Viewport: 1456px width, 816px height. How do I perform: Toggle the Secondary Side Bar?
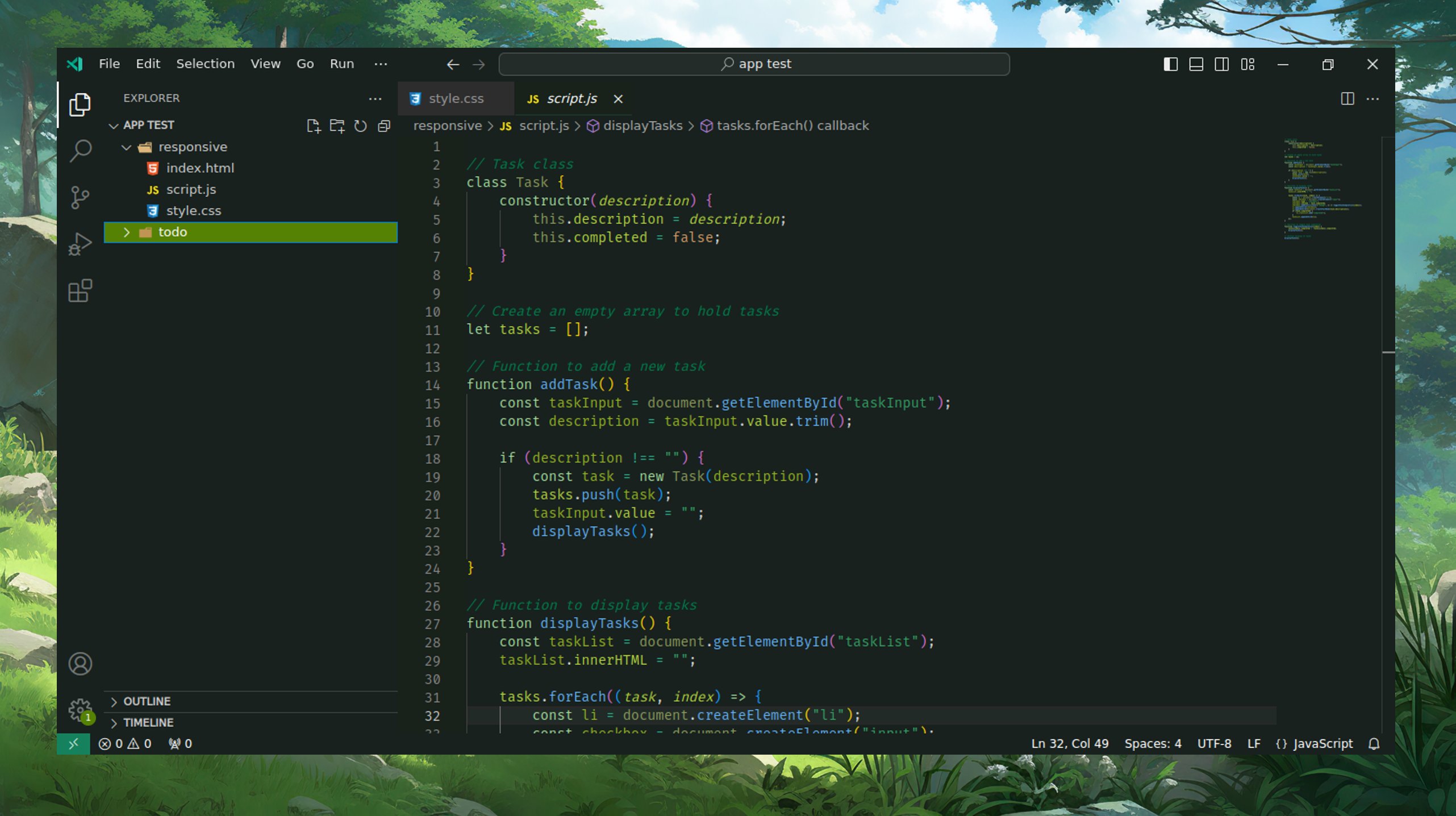pos(1221,64)
